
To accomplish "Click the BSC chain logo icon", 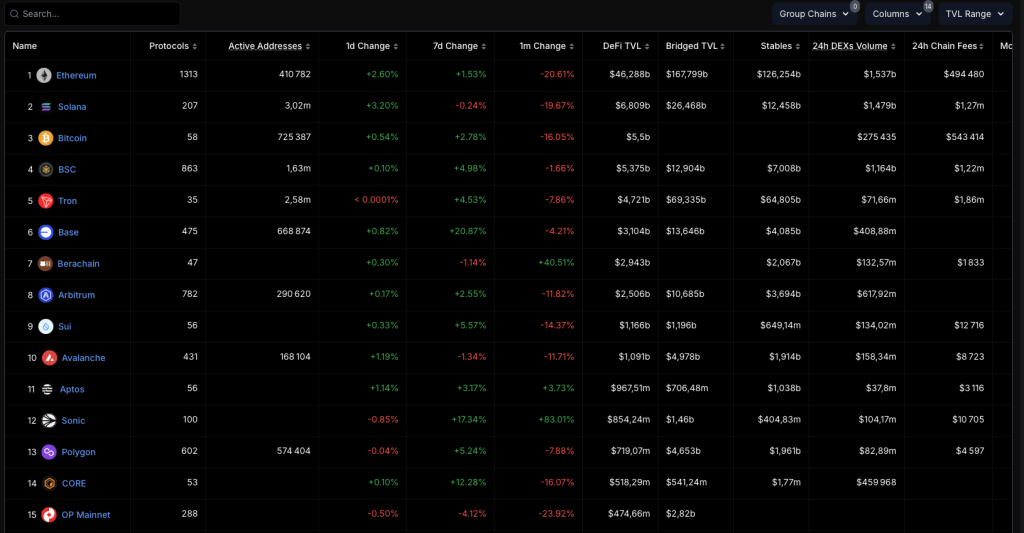I will pos(46,169).
